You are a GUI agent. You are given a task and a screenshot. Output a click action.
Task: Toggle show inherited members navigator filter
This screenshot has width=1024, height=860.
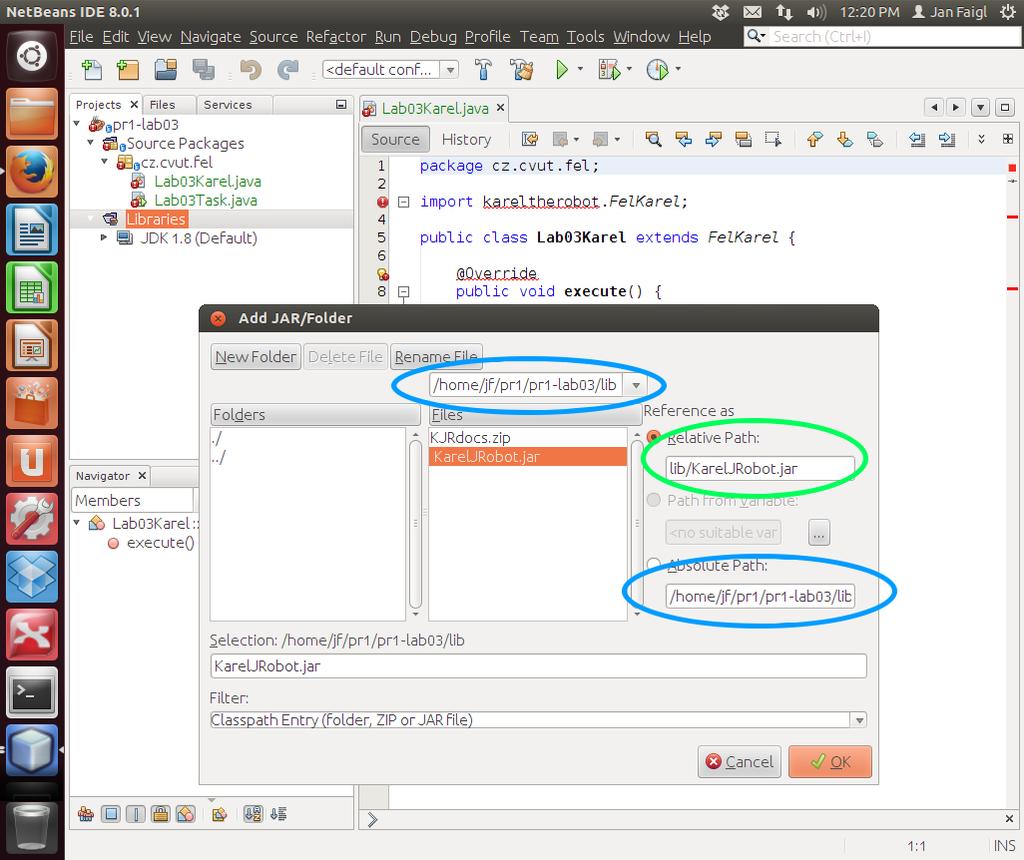[x=86, y=814]
